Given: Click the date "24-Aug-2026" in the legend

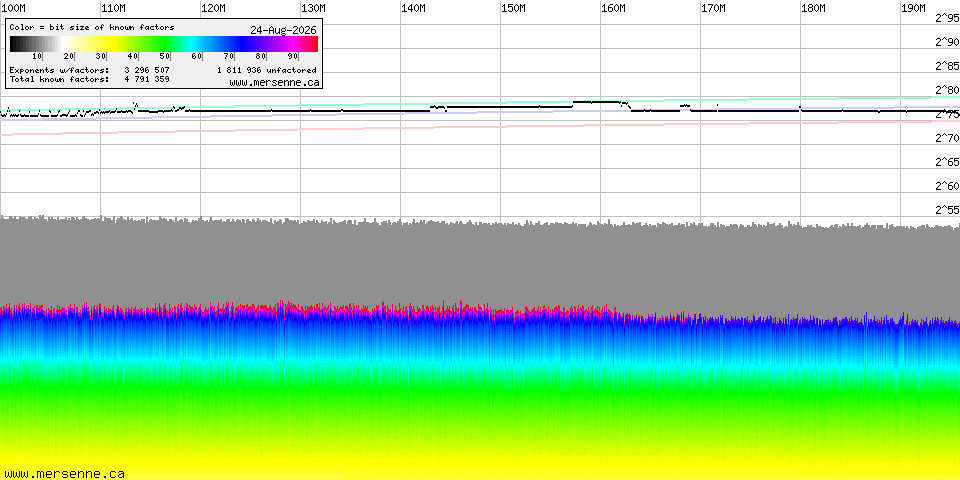Looking at the screenshot, I should (x=283, y=30).
